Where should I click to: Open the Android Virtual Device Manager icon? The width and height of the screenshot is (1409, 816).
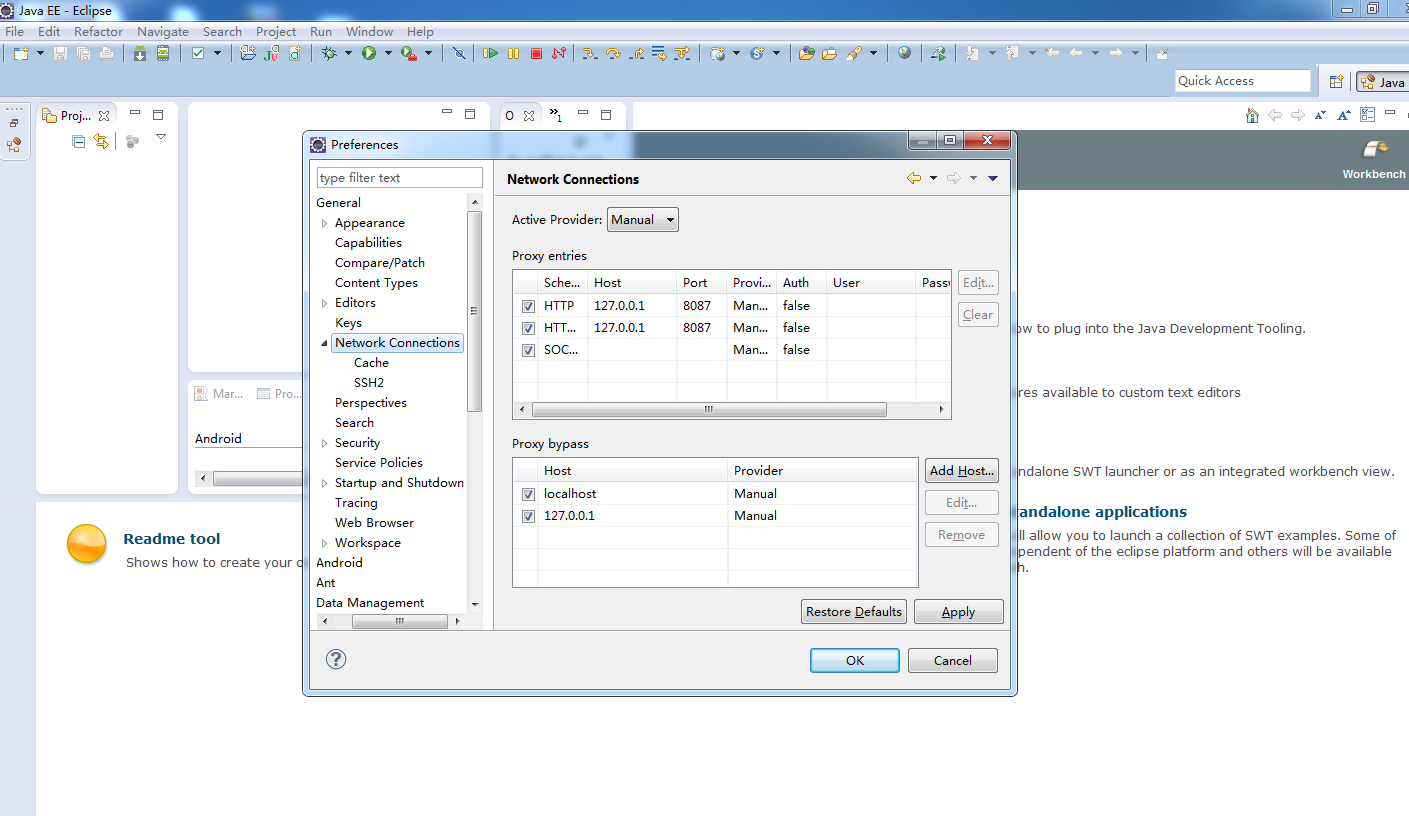(x=163, y=53)
